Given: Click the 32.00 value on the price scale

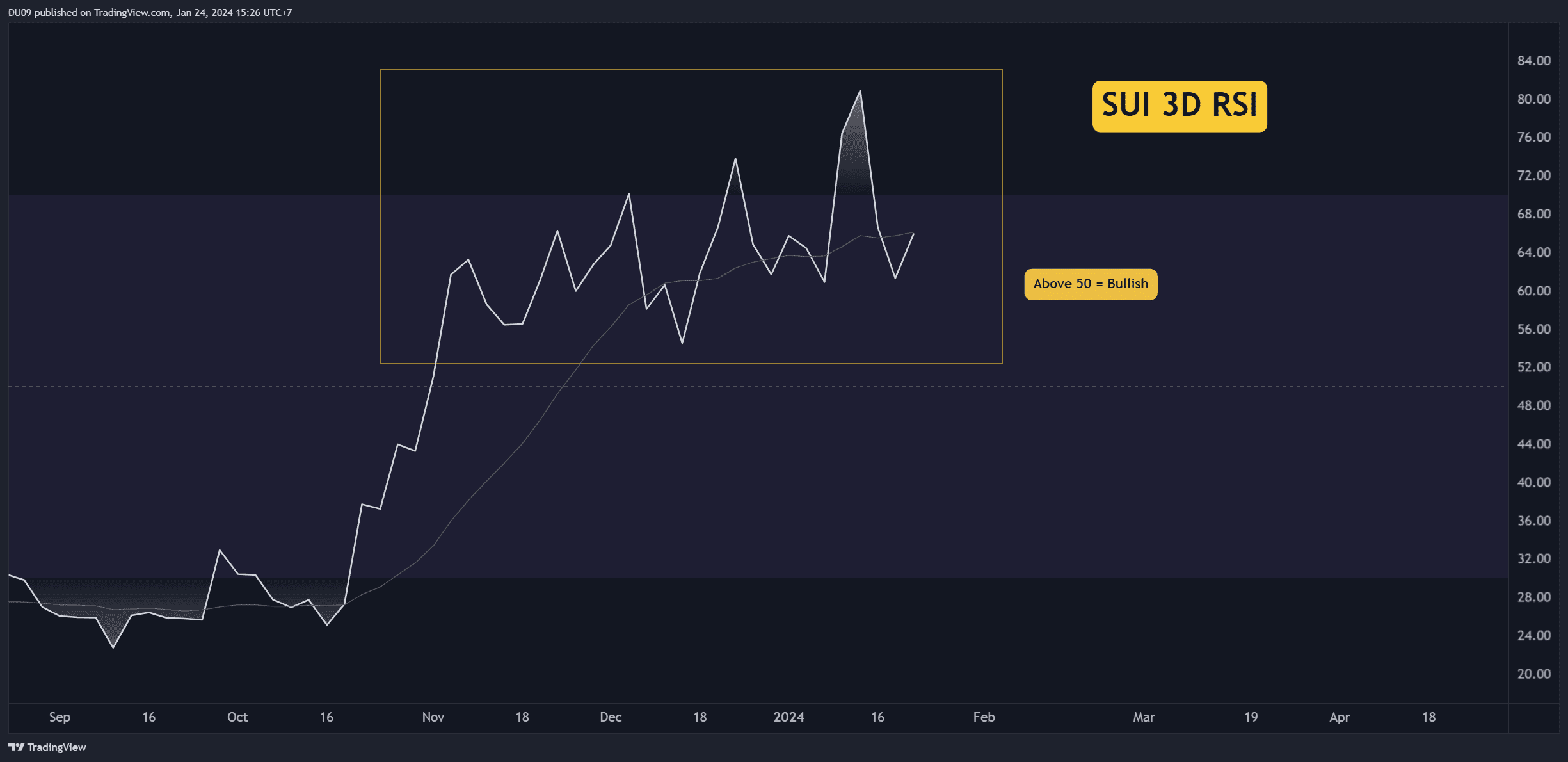Looking at the screenshot, I should tap(1533, 558).
